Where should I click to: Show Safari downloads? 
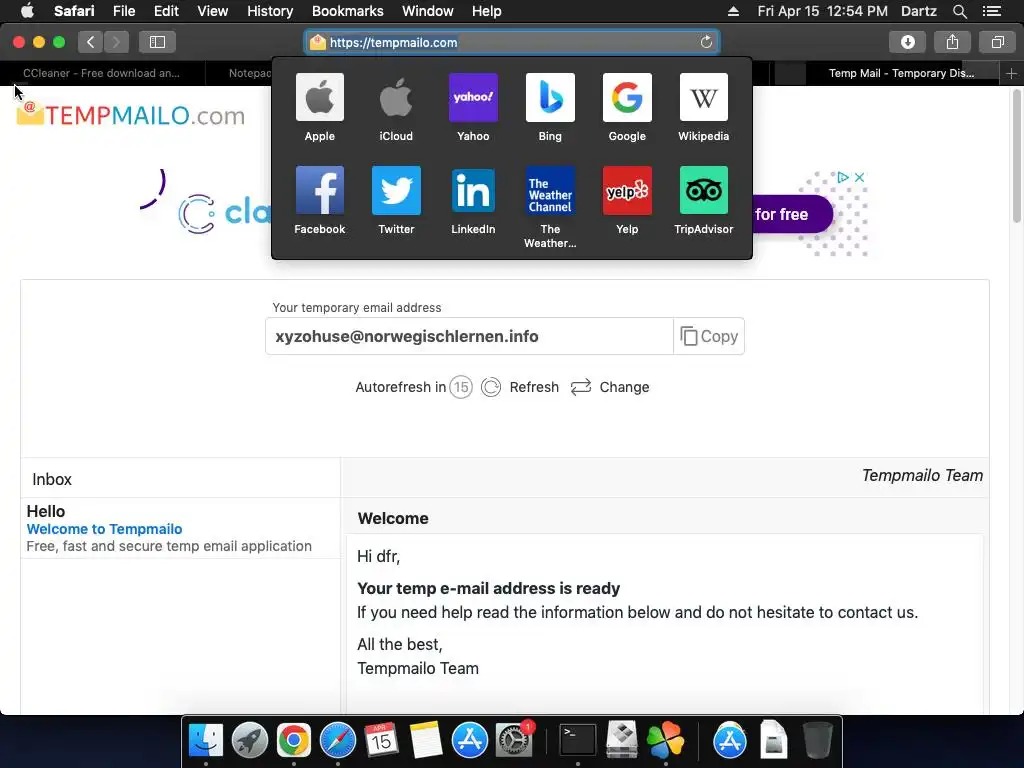[x=907, y=42]
